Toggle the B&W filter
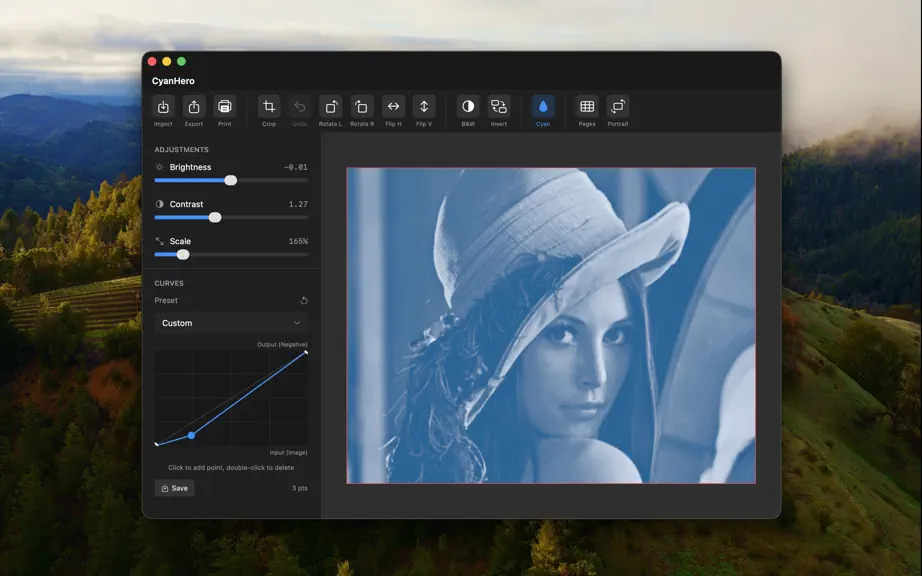Image resolution: width=922 pixels, height=576 pixels. tap(468, 106)
